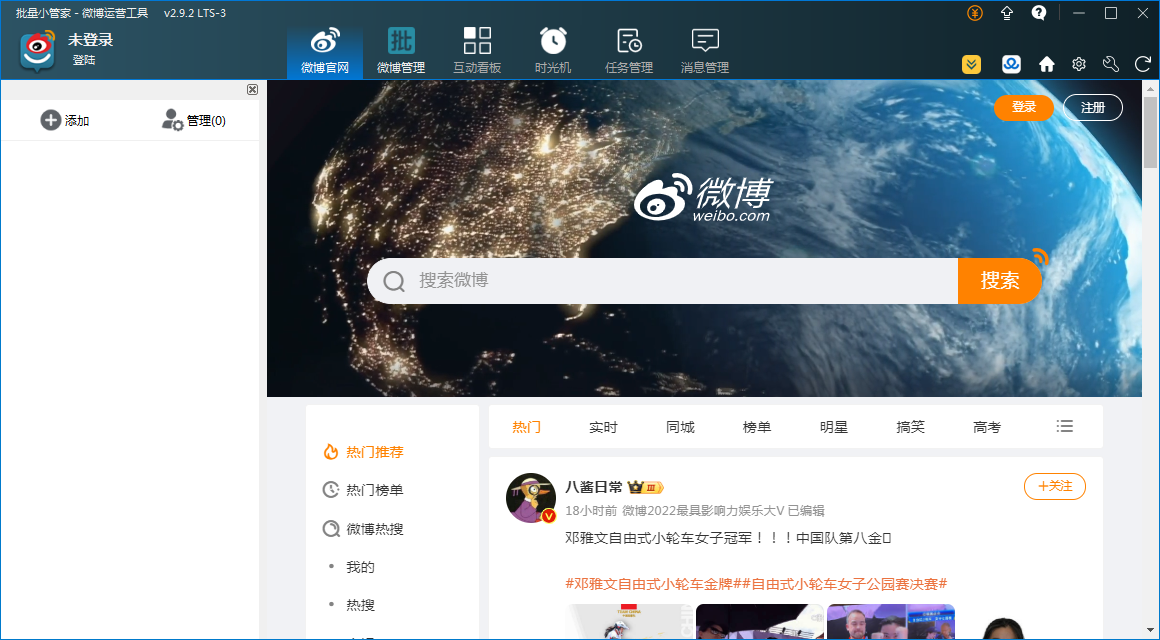Click the orange 登录 button
The height and width of the screenshot is (640, 1160).
[x=1024, y=107]
